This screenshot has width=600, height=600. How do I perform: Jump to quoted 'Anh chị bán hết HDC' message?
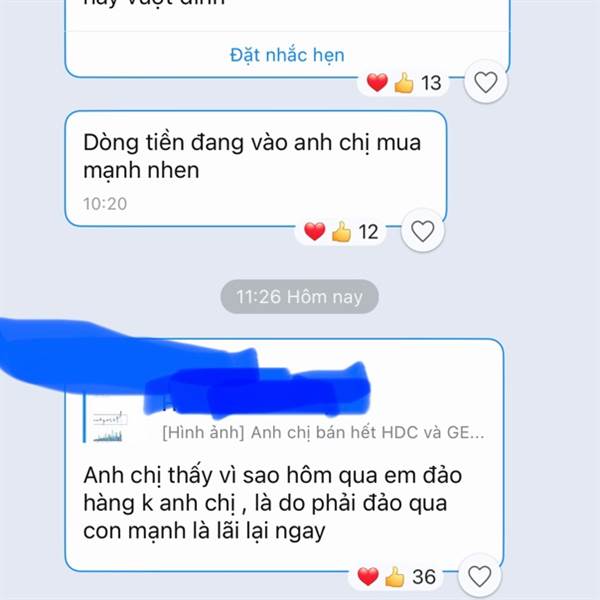click(323, 432)
